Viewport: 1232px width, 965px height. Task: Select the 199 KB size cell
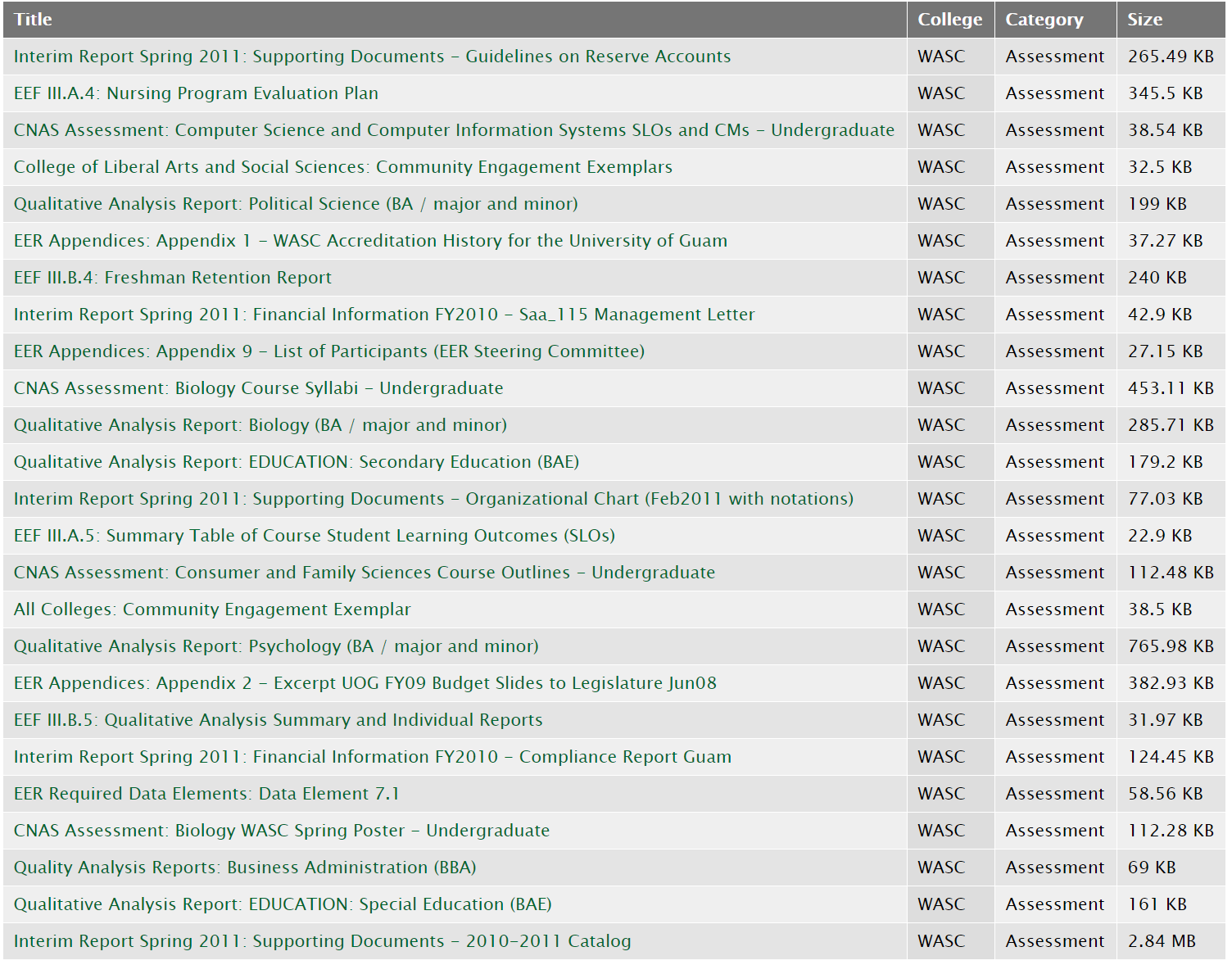[1171, 204]
